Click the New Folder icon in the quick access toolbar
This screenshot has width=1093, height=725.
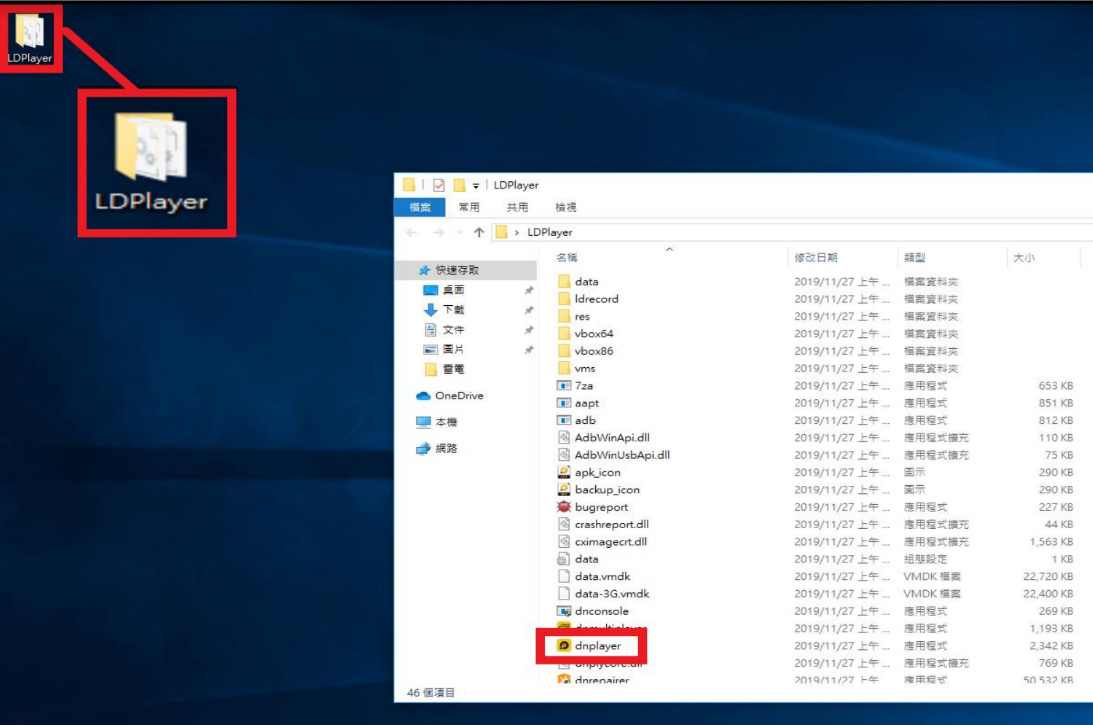point(459,185)
